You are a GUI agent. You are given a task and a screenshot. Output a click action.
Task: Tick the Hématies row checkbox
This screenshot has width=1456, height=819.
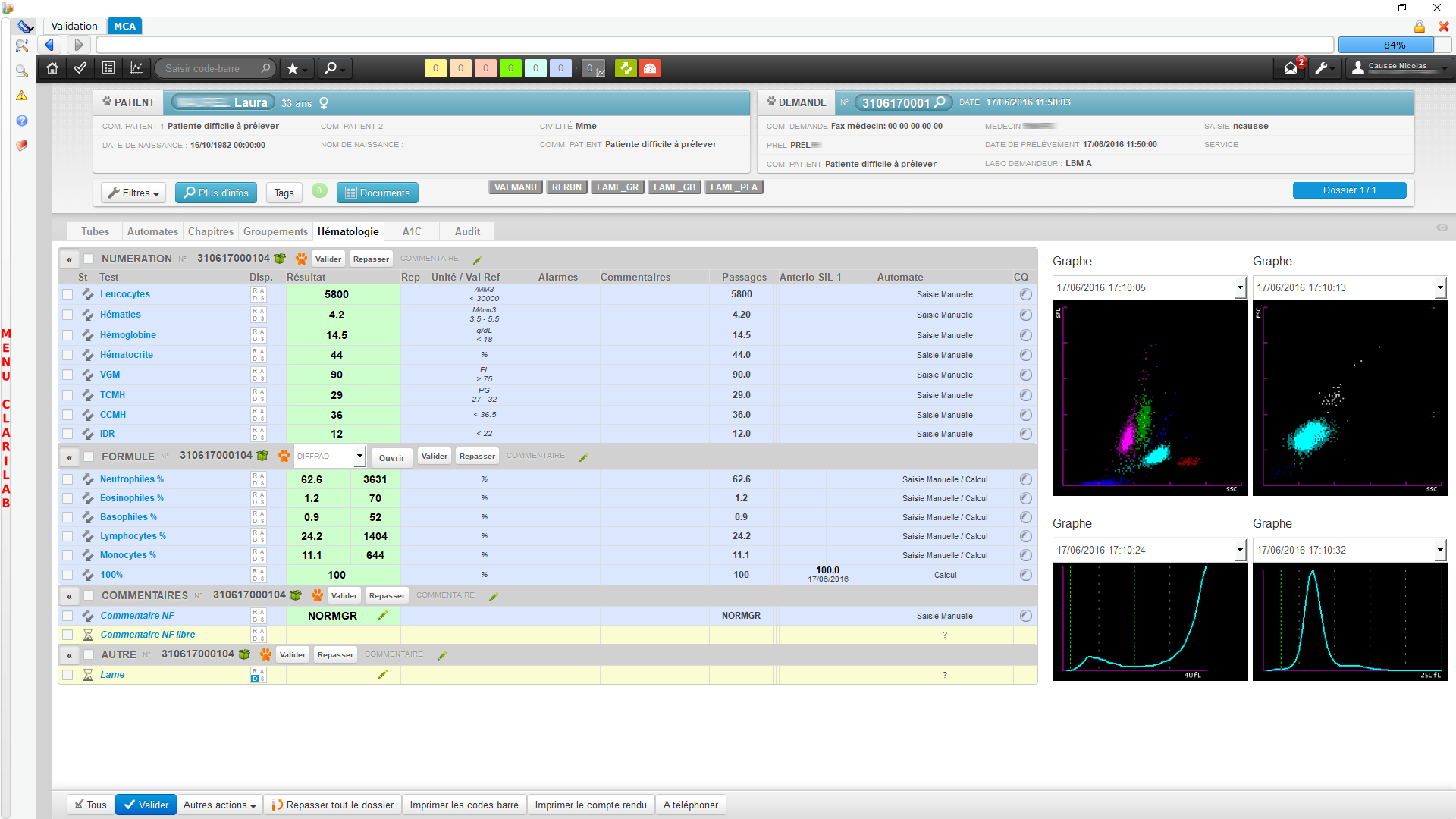pos(67,315)
